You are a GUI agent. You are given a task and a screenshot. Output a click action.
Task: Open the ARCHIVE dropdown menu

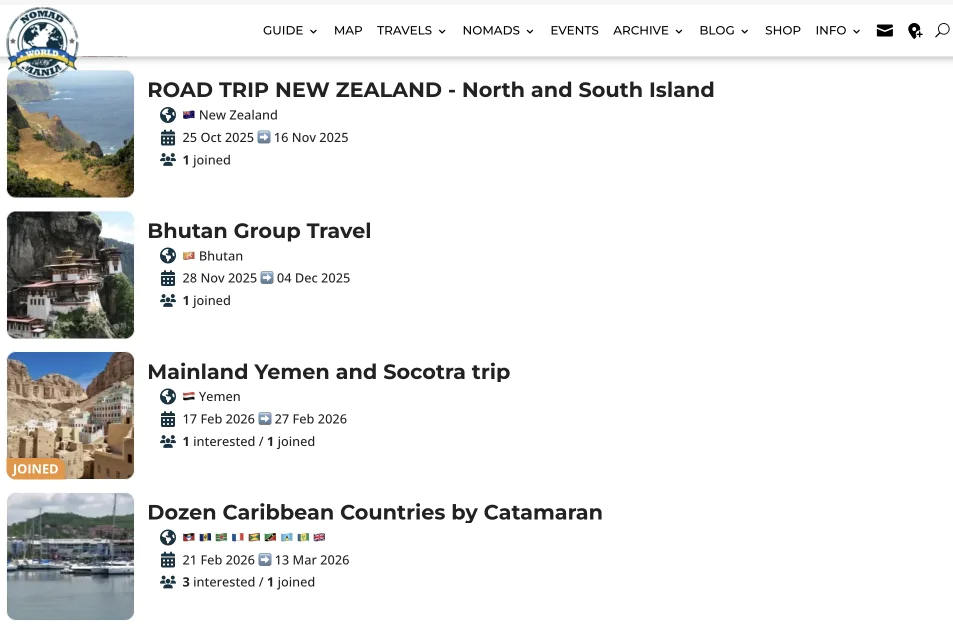pyautogui.click(x=648, y=31)
